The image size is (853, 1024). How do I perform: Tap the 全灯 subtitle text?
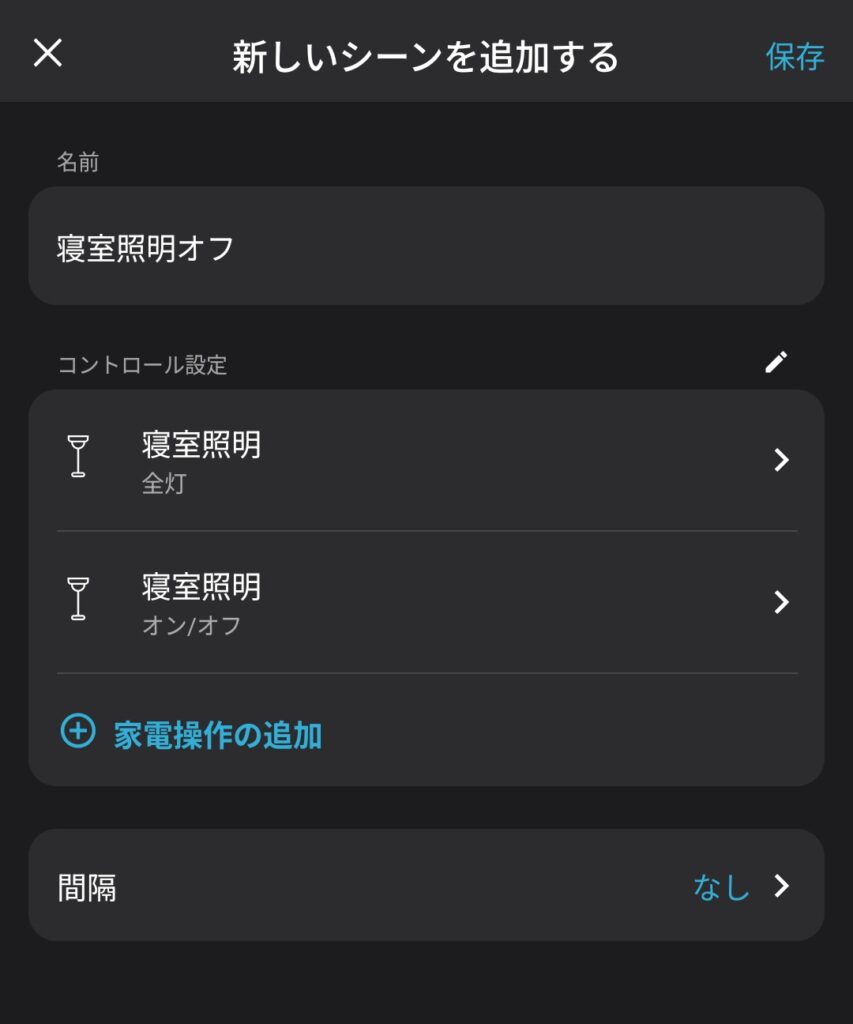pyautogui.click(x=164, y=485)
